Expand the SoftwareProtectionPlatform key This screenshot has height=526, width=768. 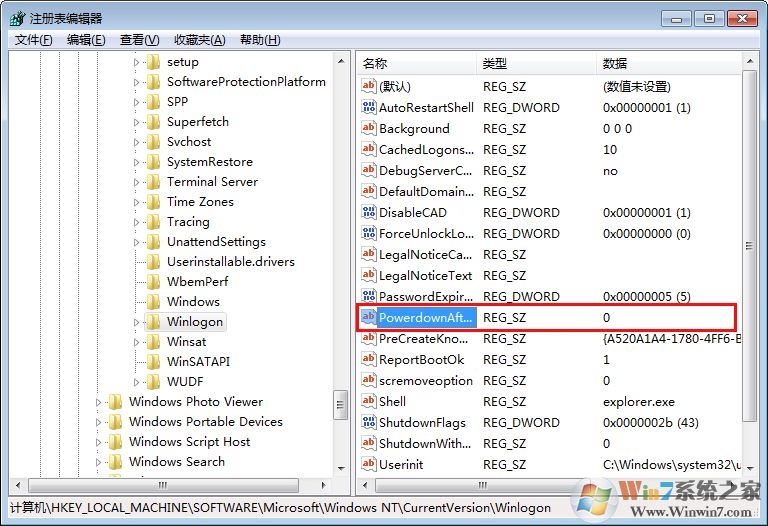coord(137,82)
